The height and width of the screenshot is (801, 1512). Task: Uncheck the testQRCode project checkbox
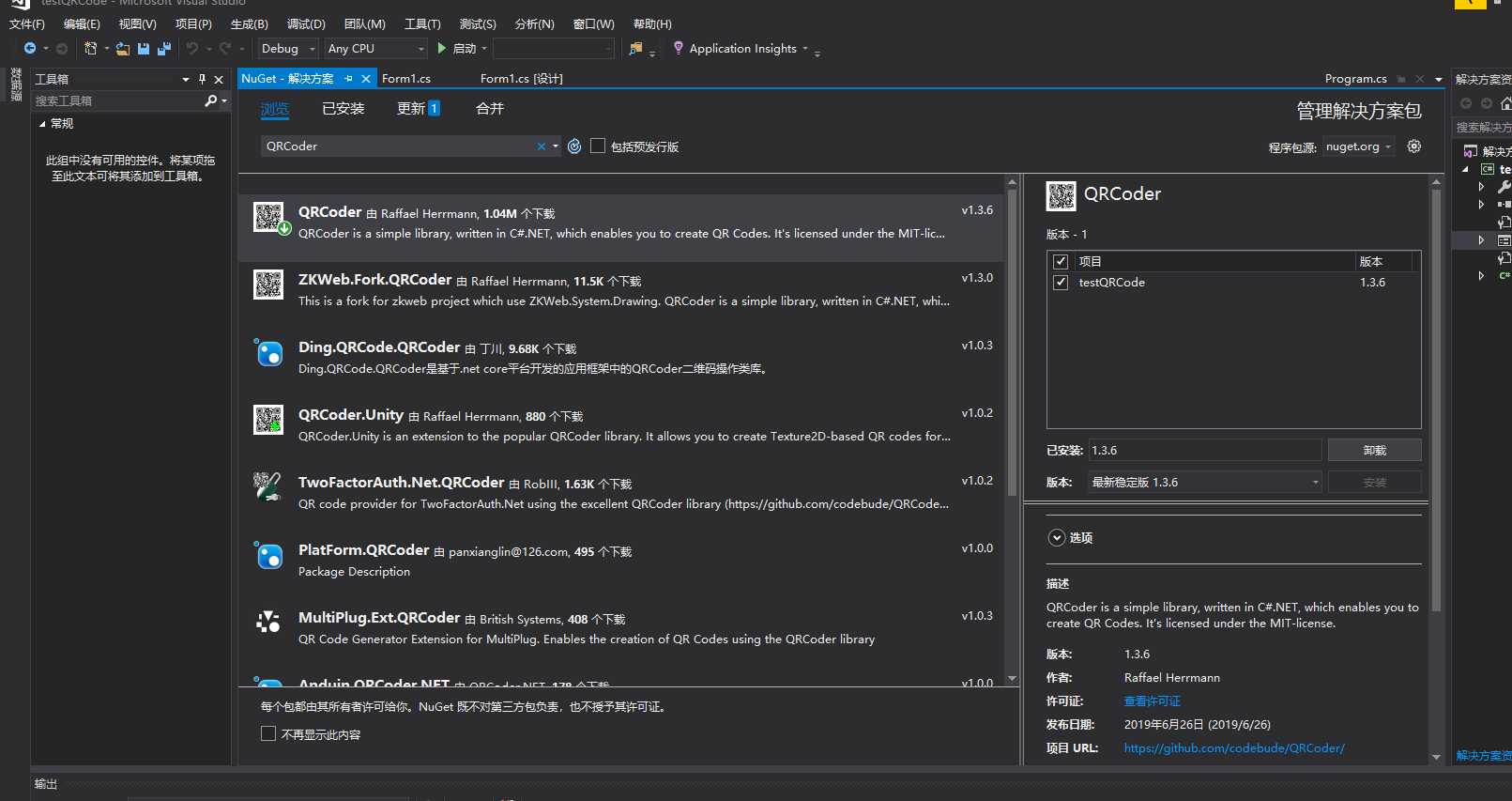1061,283
